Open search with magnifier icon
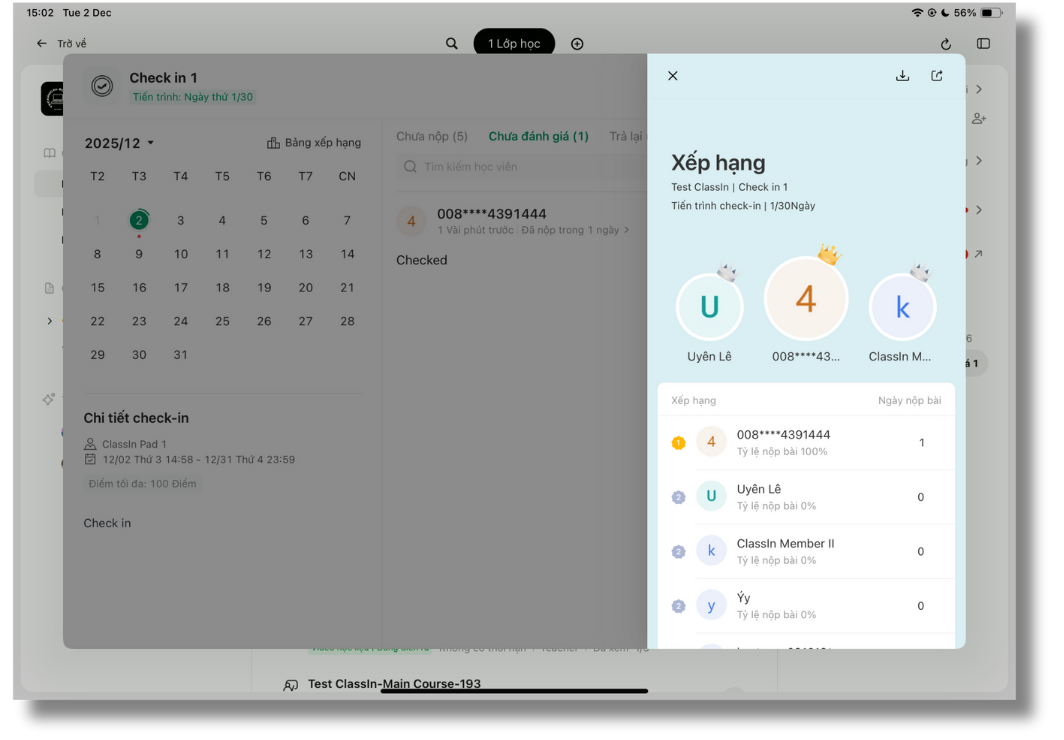This screenshot has width=1064, height=740. [452, 44]
